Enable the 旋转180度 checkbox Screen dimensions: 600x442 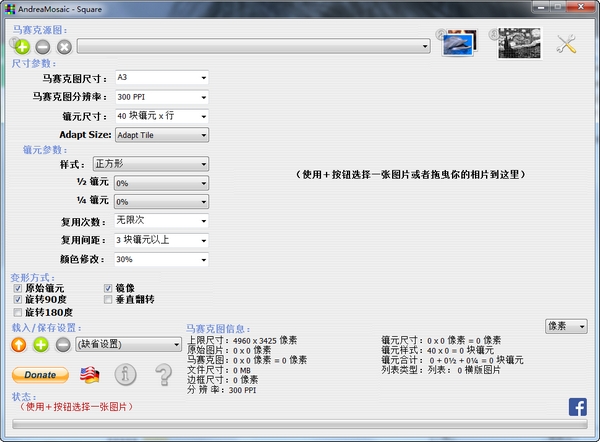(17, 312)
